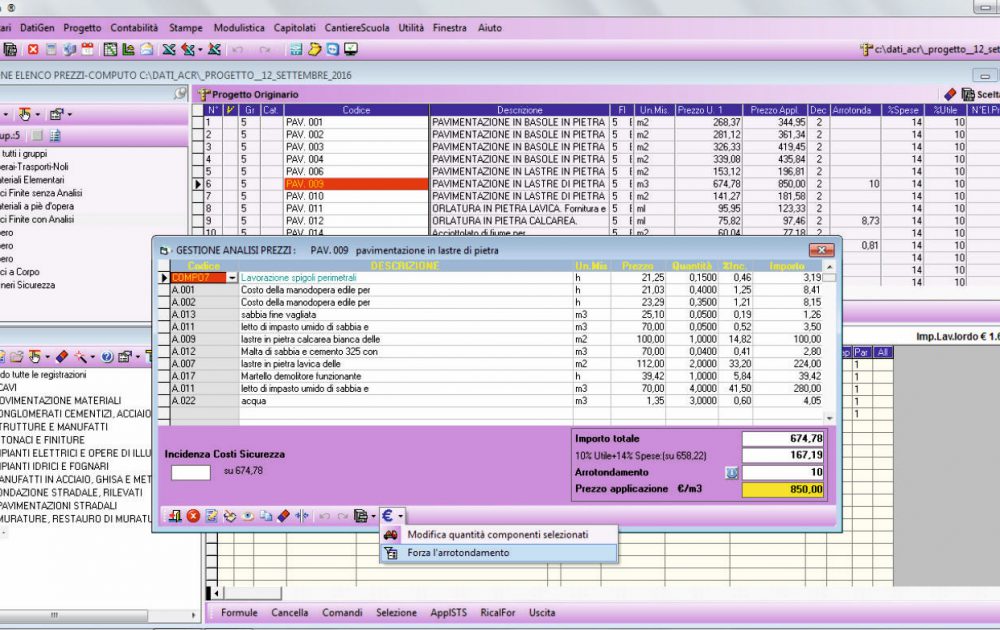
Task: Click the Formule button in bottom bar
Action: (239, 613)
